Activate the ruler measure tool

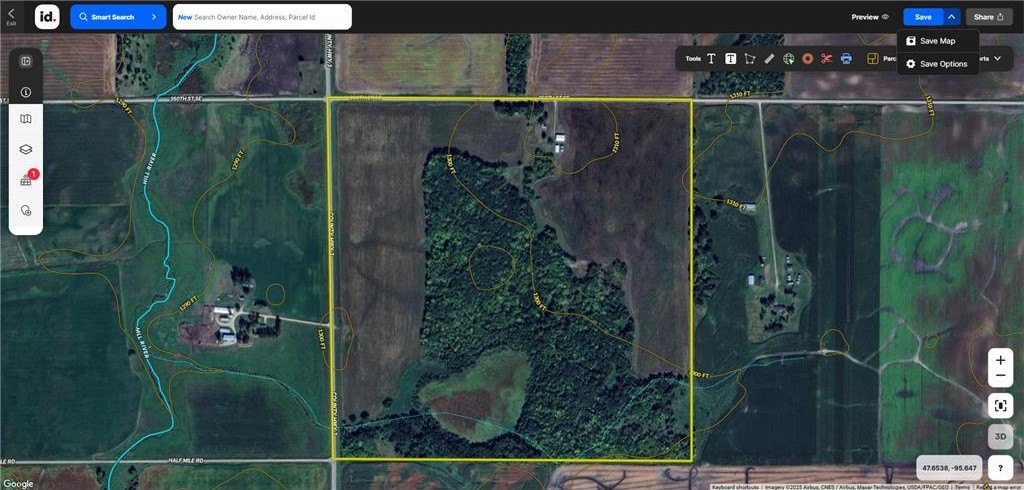tap(769, 59)
